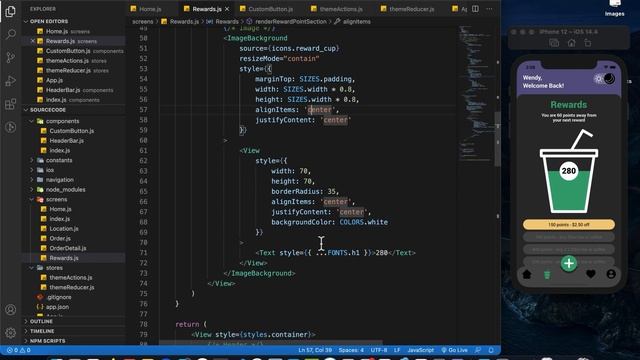Viewport: 640px width, 360px height.
Task: Click the LF line ending in status bar
Action: pyautogui.click(x=397, y=350)
